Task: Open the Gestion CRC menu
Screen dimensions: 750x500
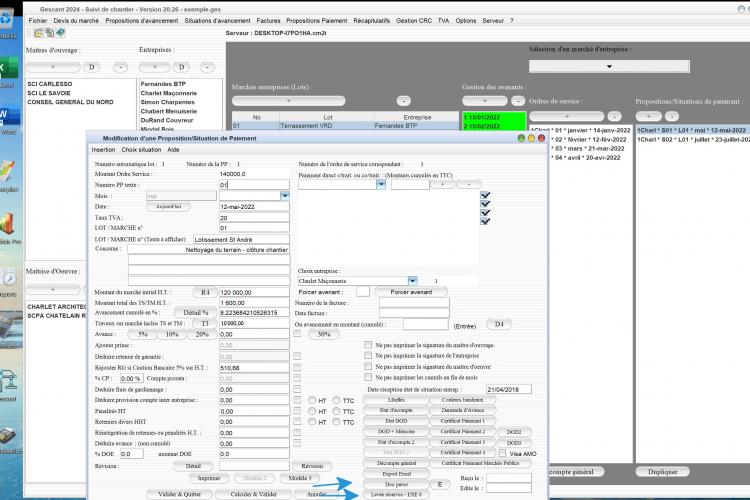Action: pyautogui.click(x=414, y=21)
